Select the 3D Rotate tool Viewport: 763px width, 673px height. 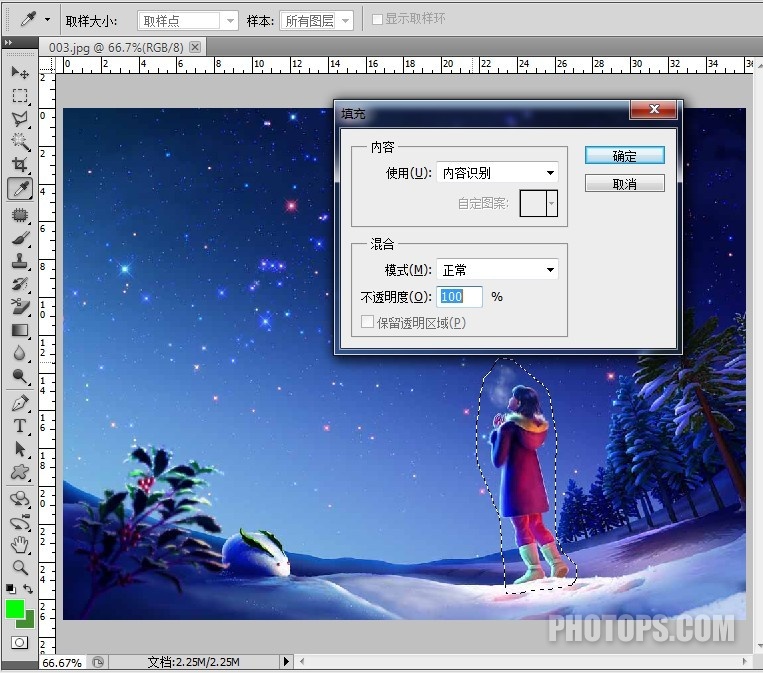click(20, 499)
